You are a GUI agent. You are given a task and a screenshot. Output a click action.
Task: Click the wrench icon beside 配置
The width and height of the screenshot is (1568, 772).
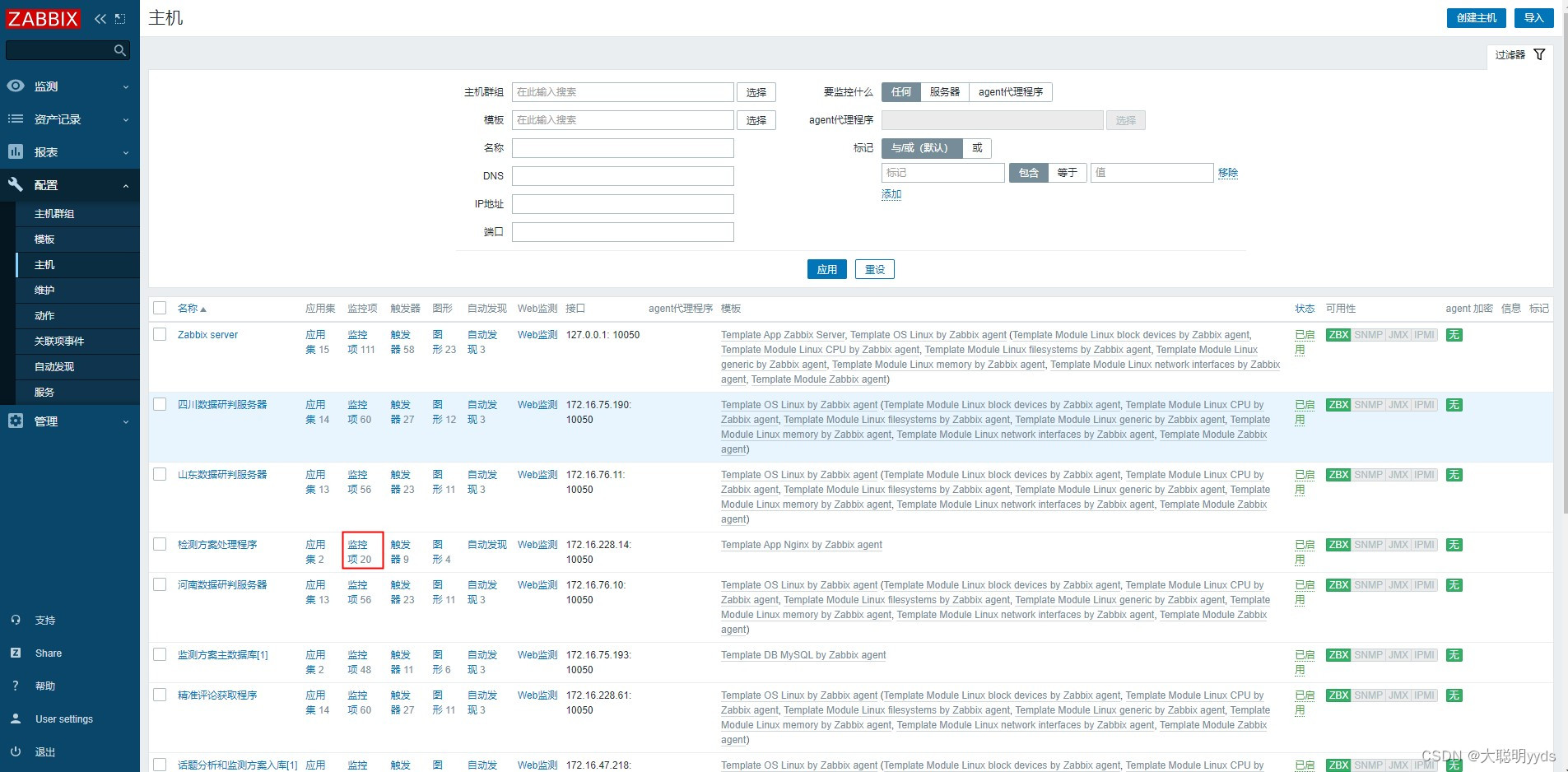coord(16,184)
